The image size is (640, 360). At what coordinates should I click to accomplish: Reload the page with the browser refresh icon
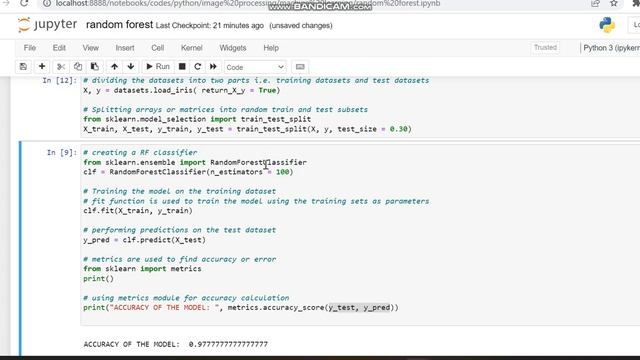click(x=24, y=3)
